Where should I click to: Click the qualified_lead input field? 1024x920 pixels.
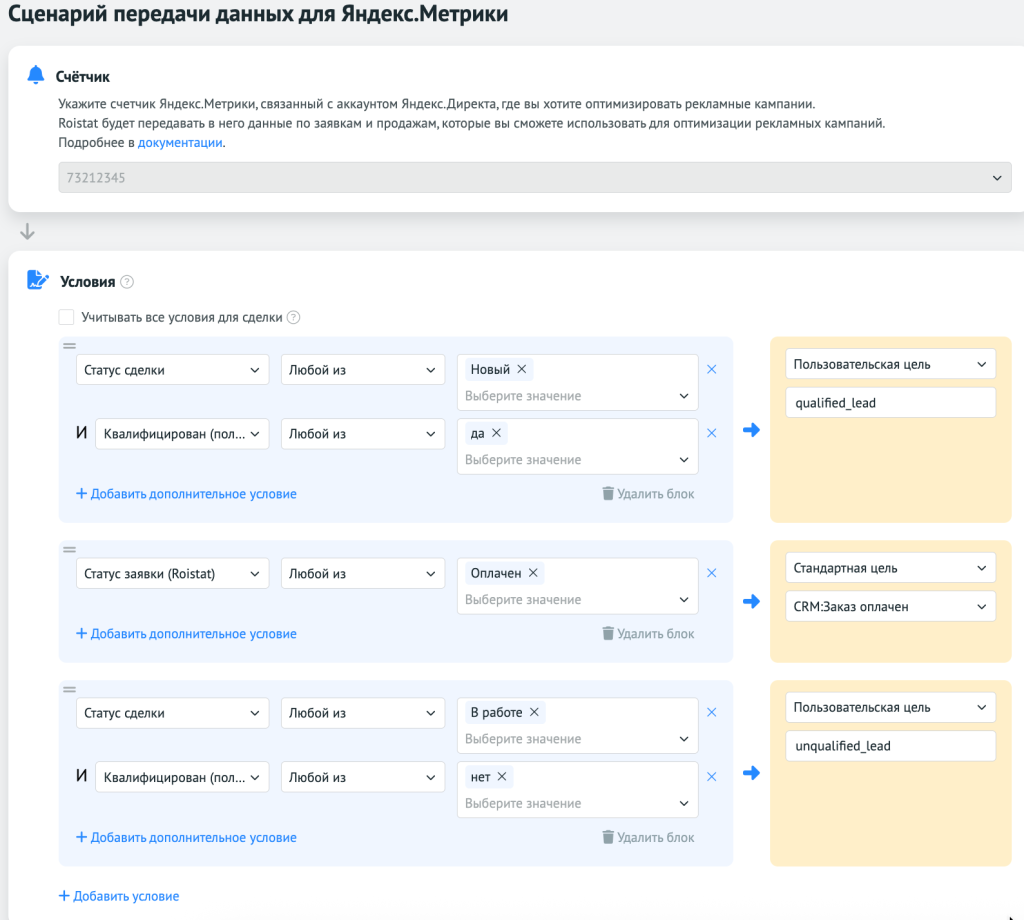coord(890,402)
